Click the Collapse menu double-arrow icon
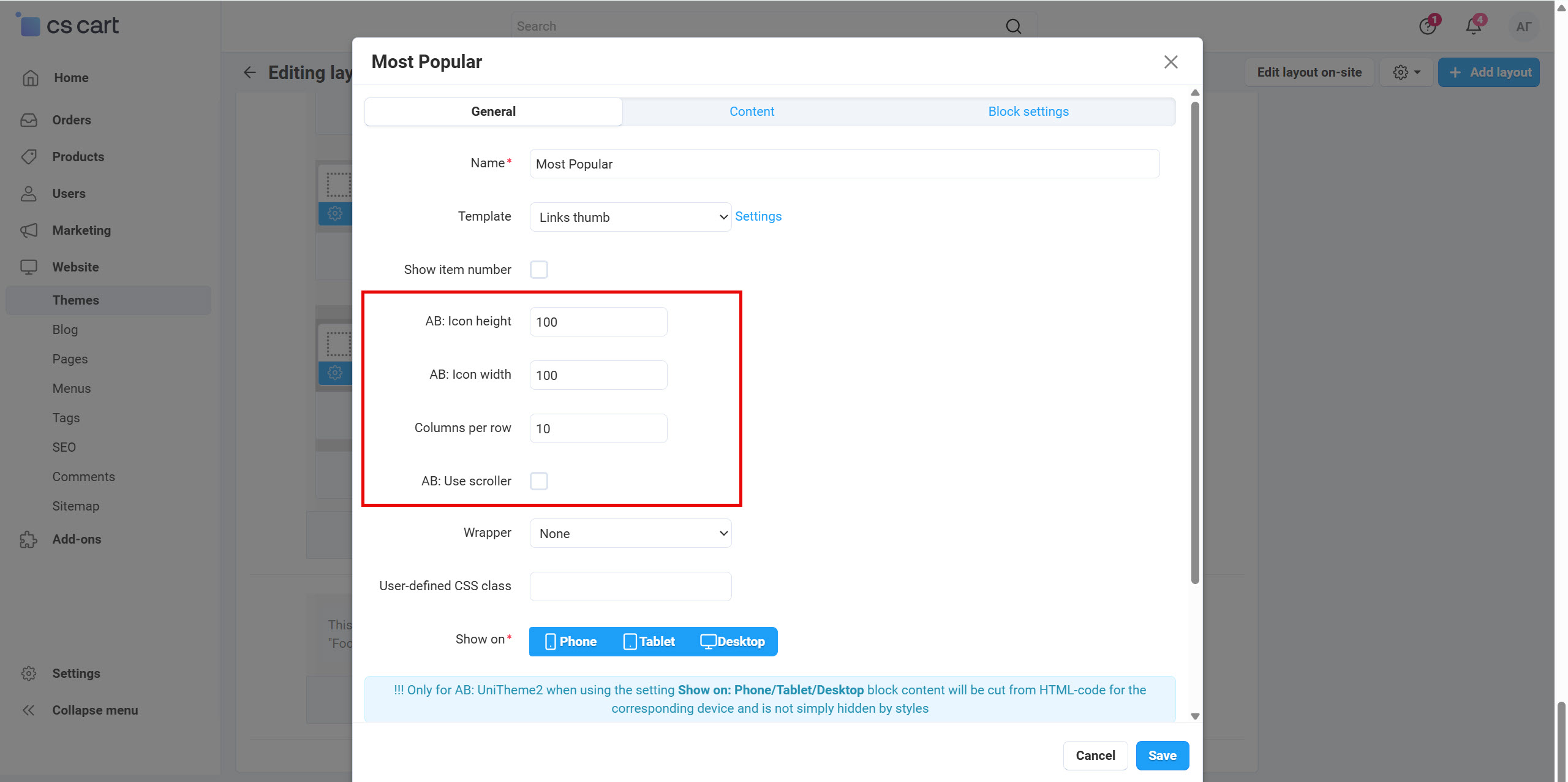Image resolution: width=1568 pixels, height=782 pixels. tap(29, 710)
